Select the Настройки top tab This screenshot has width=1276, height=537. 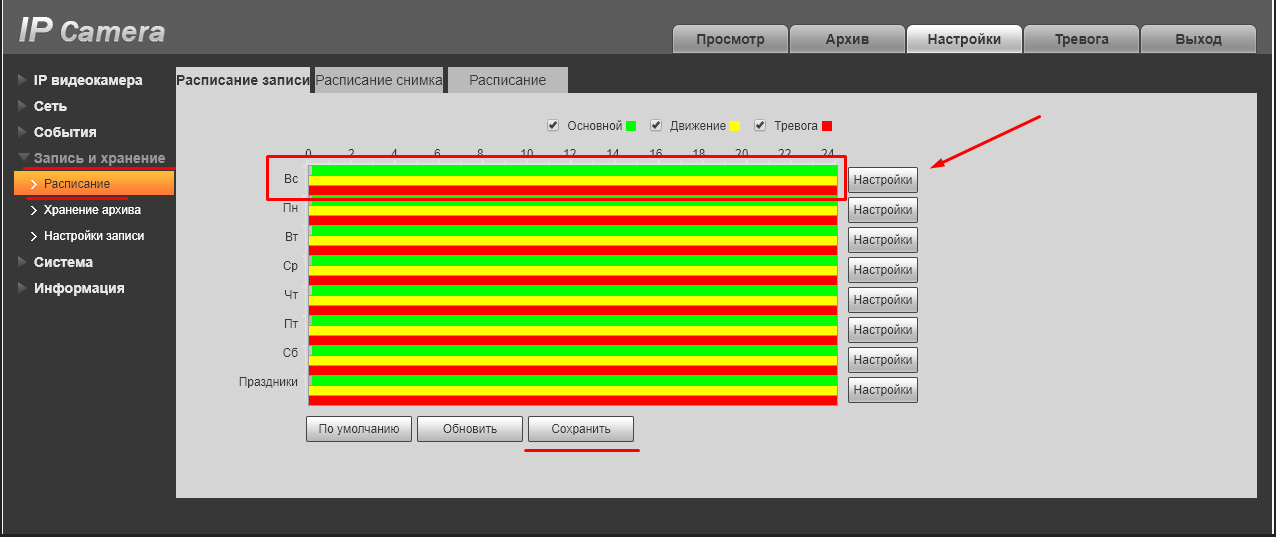coord(964,39)
